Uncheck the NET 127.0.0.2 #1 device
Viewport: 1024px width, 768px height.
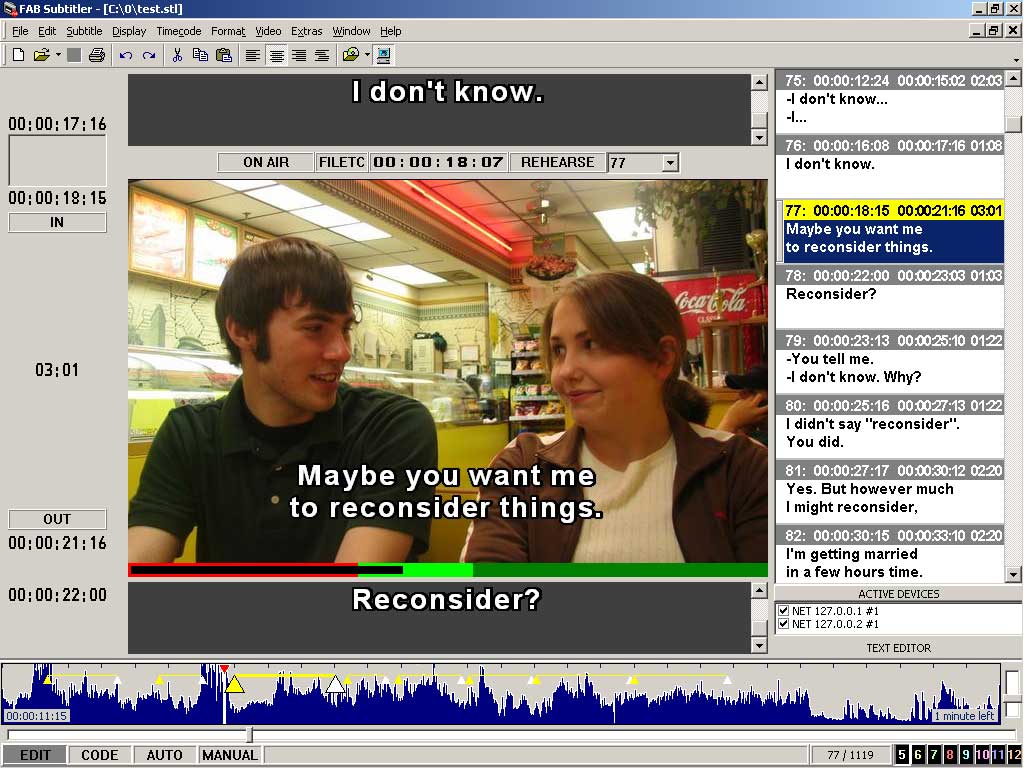(784, 624)
